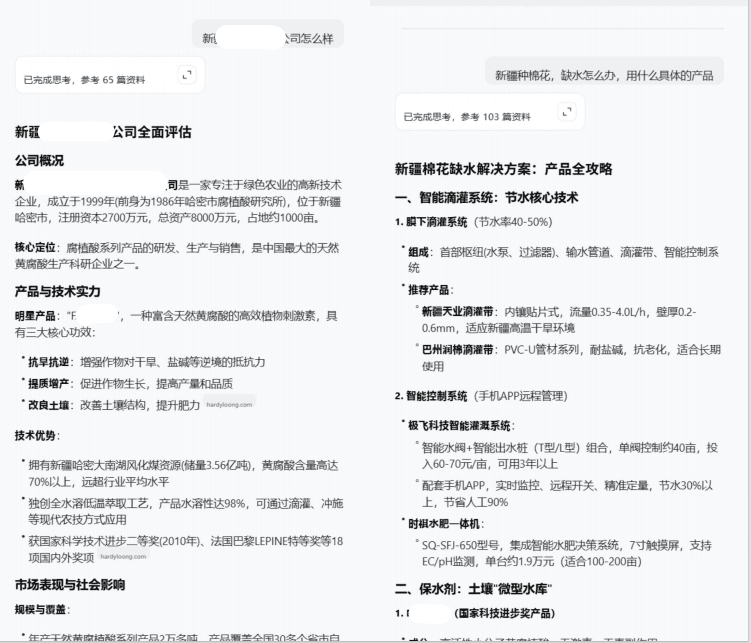Image resolution: width=751 pixels, height=643 pixels.
Task: Click the '核心定位' paragraph label
Action: click(x=34, y=248)
